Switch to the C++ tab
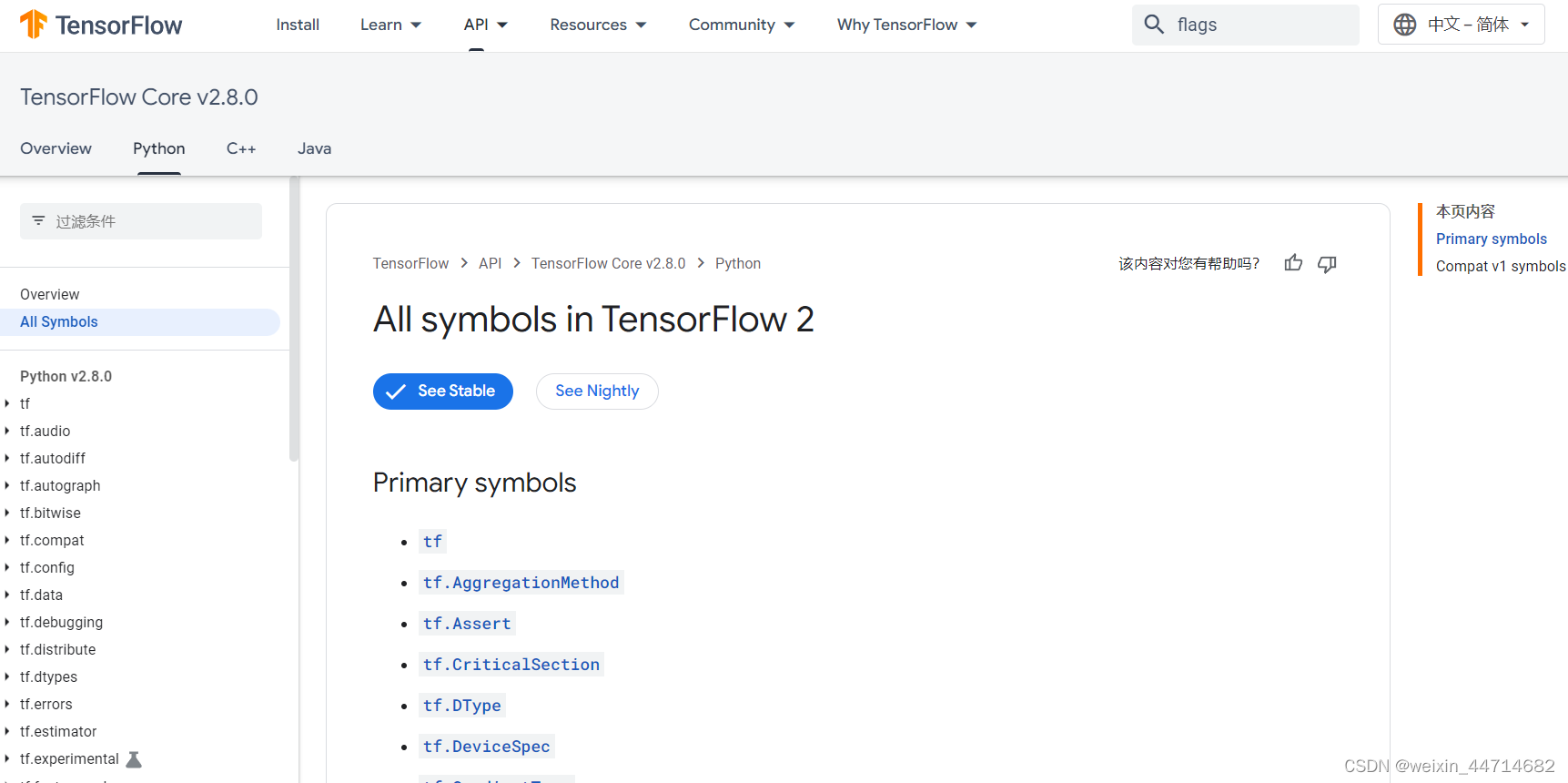The width and height of the screenshot is (1568, 783). [241, 148]
